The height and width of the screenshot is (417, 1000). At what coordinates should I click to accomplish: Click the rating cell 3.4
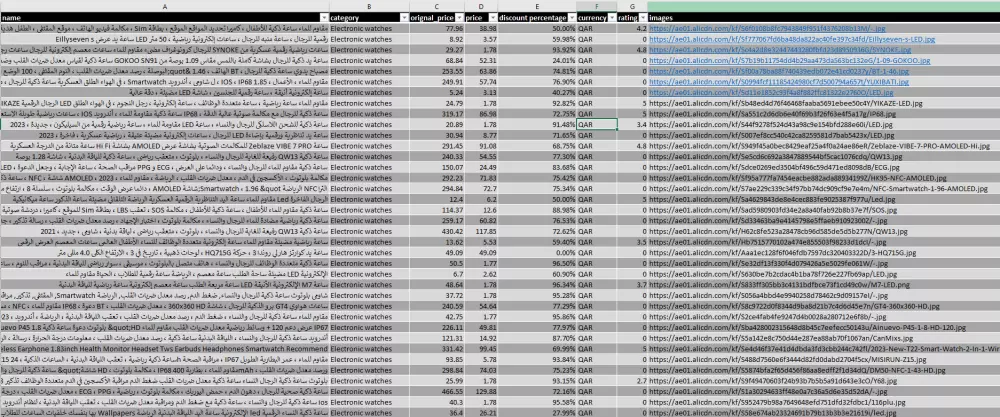pos(632,124)
